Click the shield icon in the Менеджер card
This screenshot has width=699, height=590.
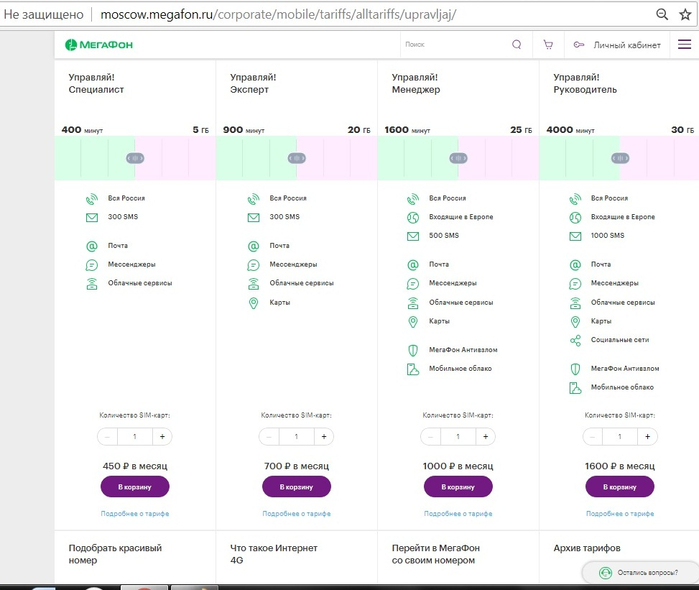click(x=413, y=351)
